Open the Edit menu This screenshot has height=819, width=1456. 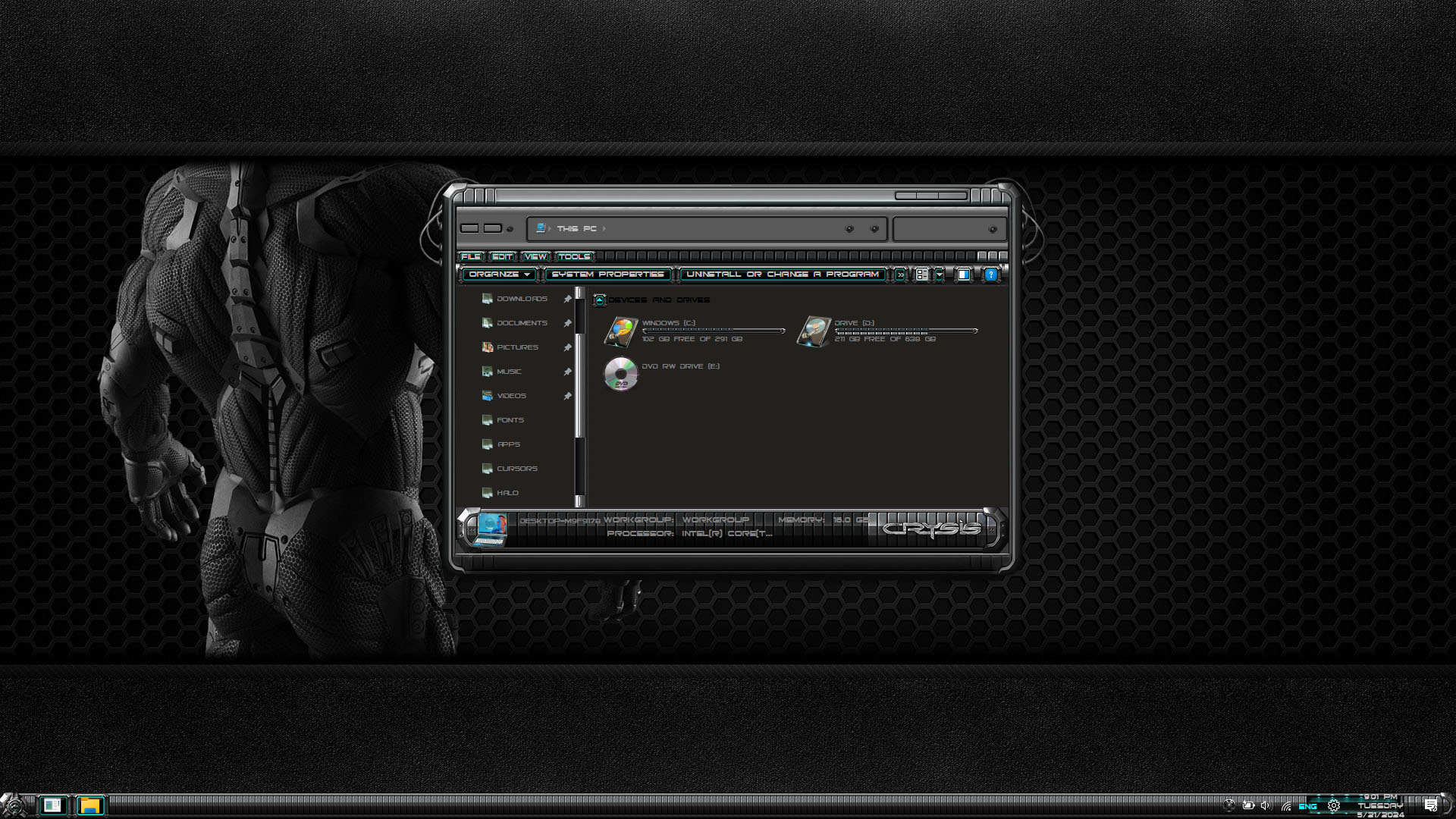pos(502,257)
